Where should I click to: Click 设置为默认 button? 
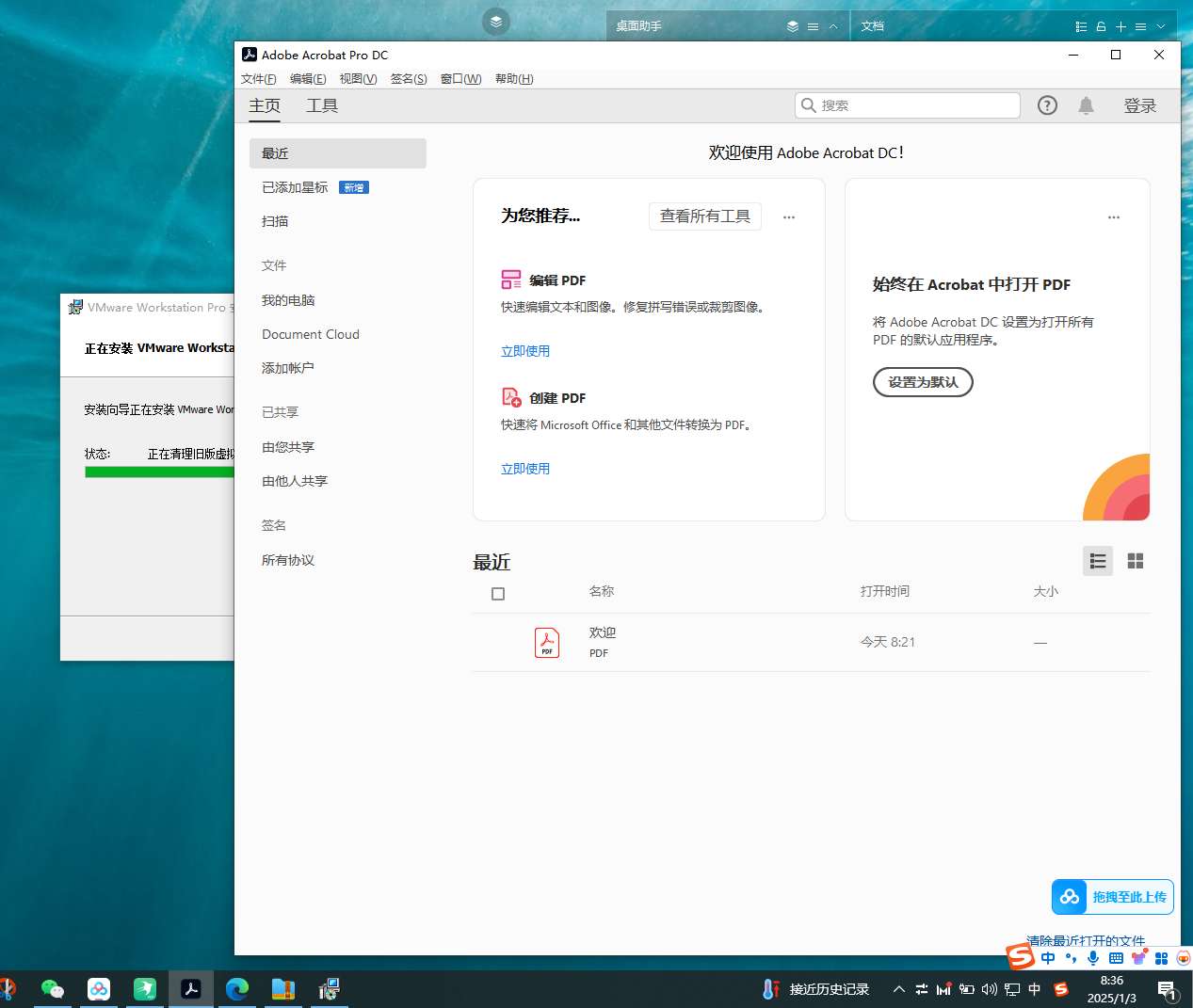pyautogui.click(x=923, y=382)
